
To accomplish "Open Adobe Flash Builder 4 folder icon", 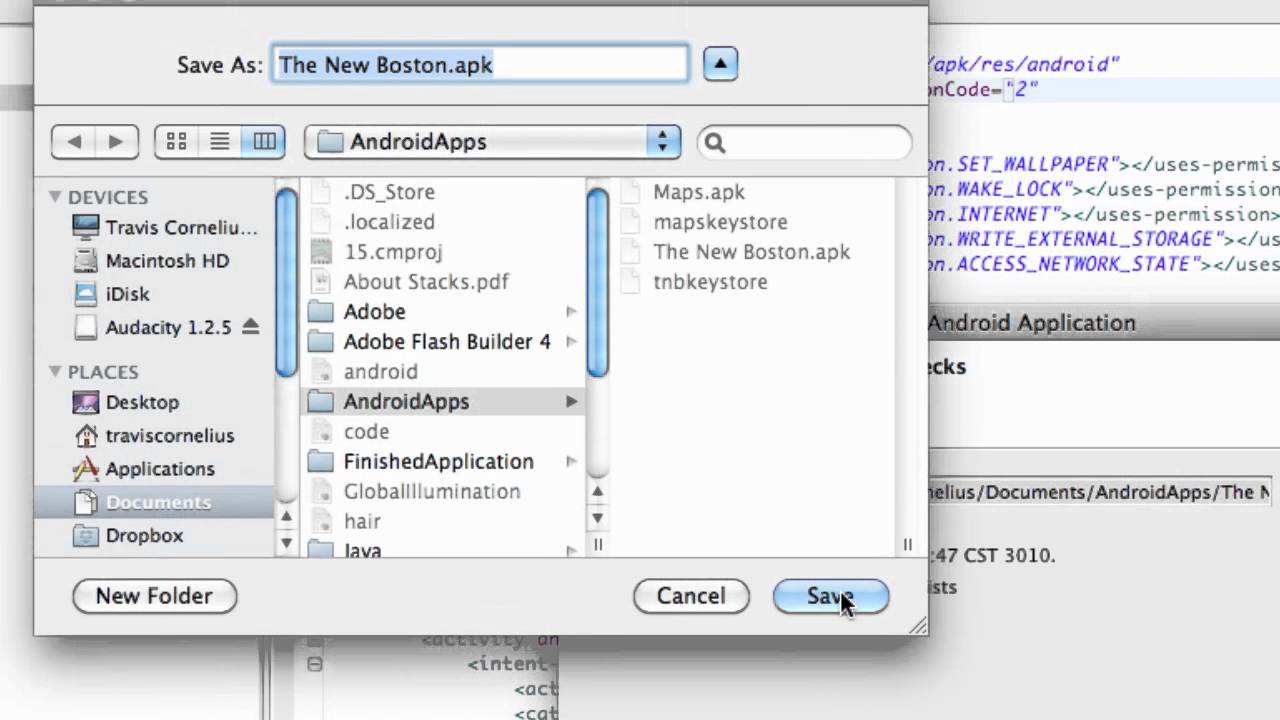I will coord(320,342).
